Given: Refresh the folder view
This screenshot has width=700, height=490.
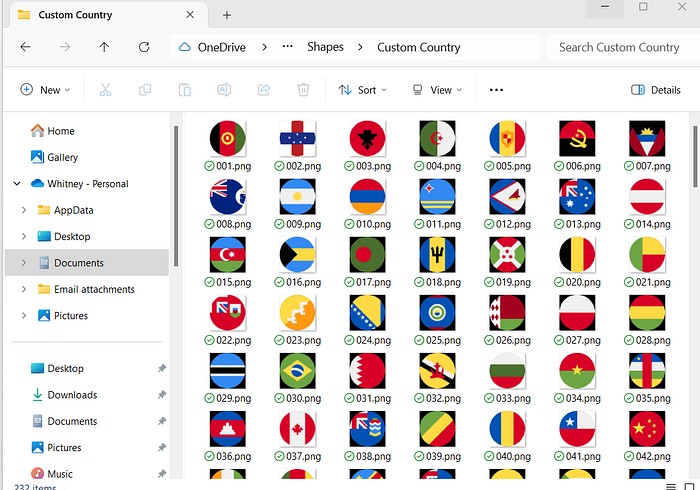Looking at the screenshot, I should pos(144,47).
